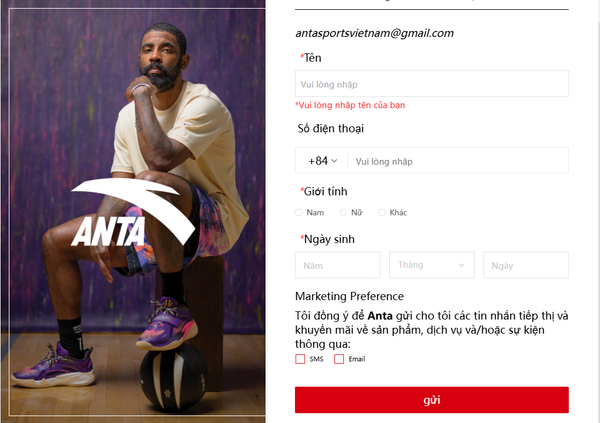Click the Tháng dropdown arrow
The image size is (600, 423).
(461, 265)
